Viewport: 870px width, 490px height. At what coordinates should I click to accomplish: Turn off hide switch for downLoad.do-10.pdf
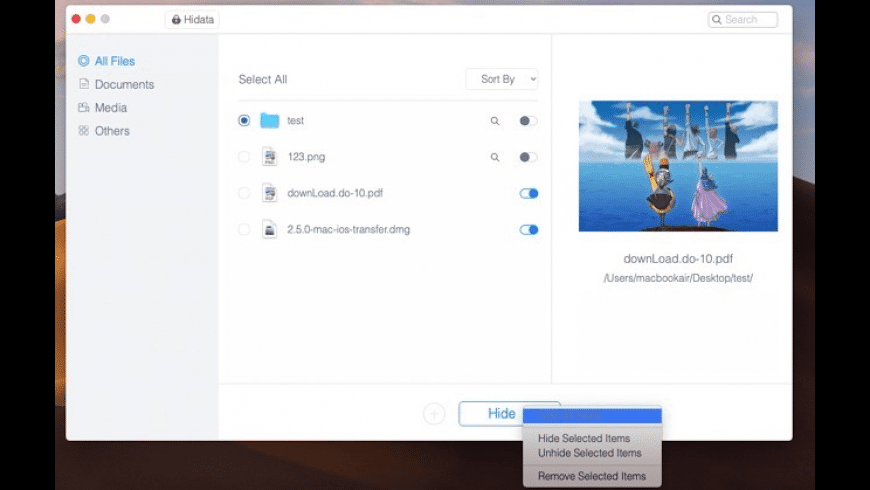coord(529,193)
